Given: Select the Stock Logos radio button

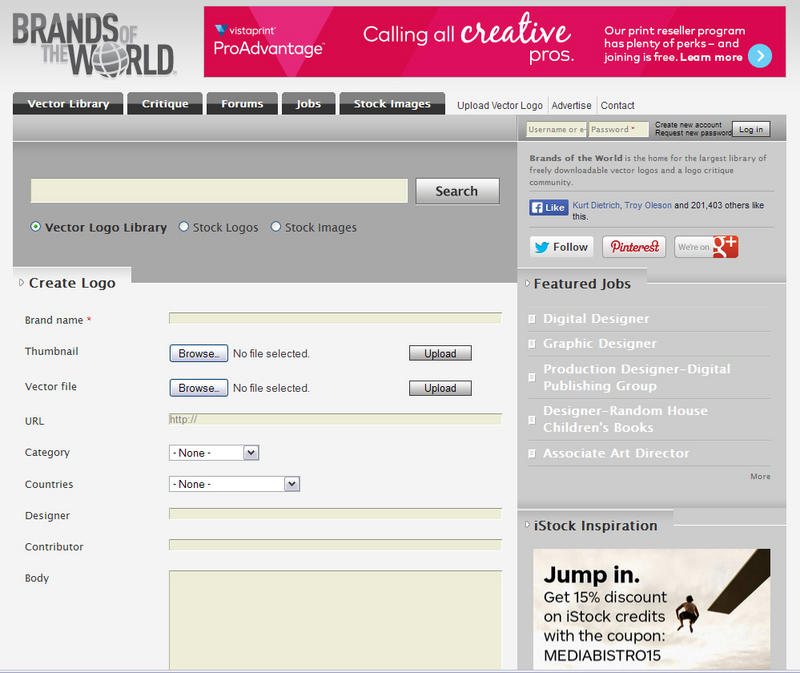Looking at the screenshot, I should (x=184, y=227).
